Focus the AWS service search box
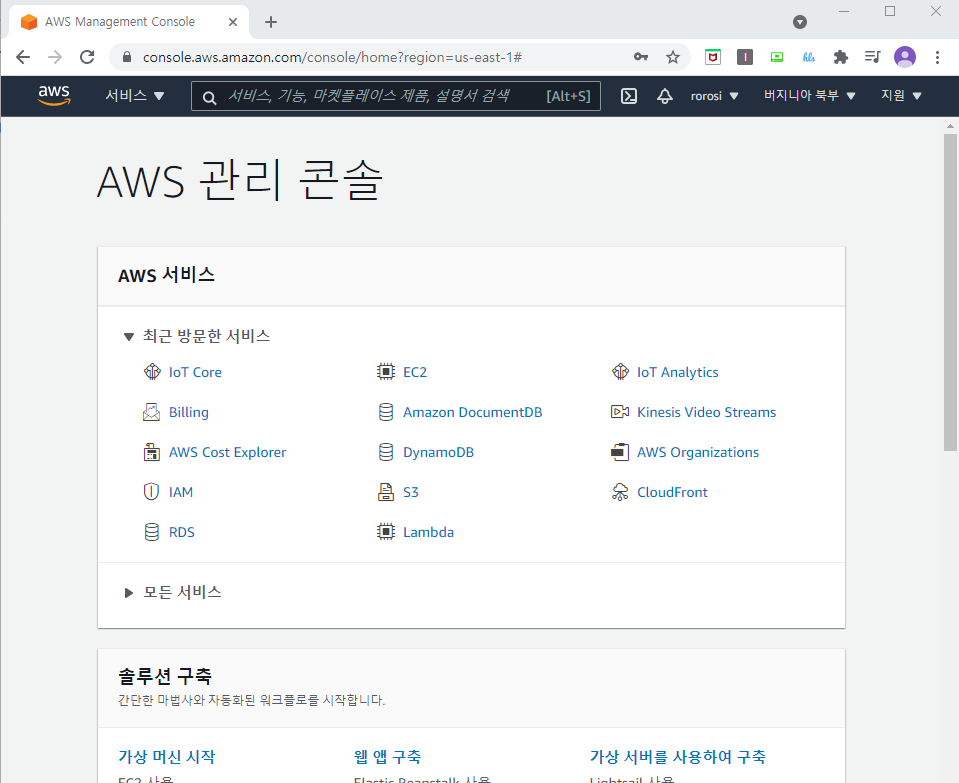Screen dimensions: 959x783 coord(396,96)
